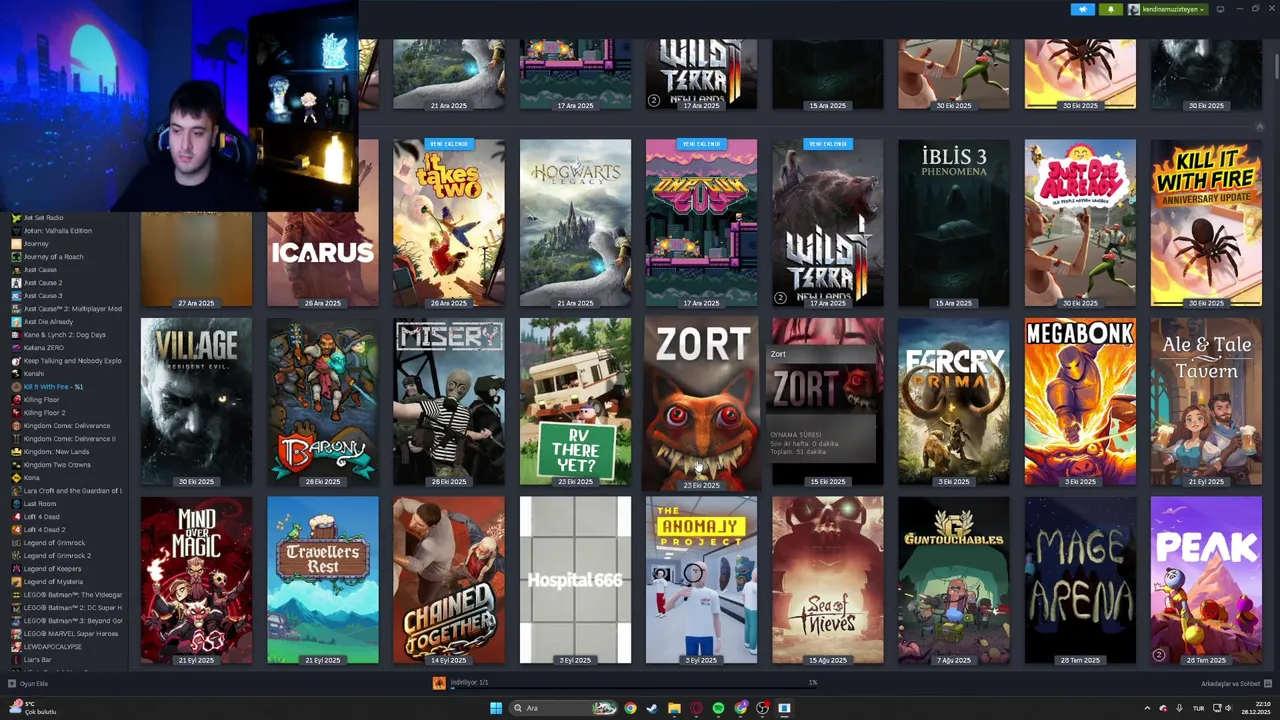Viewport: 1280px width, 720px height.
Task: Select Mage Arena game cover
Action: pos(1080,580)
